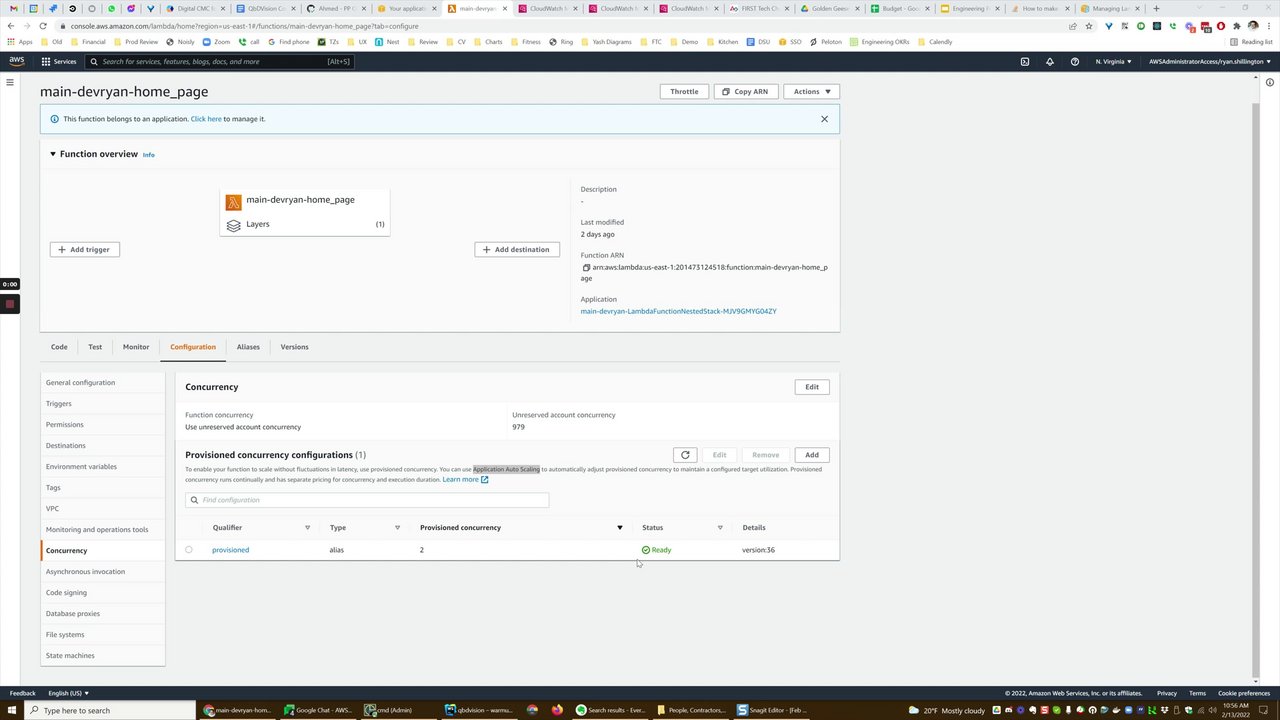Refresh provisioned concurrency configurations list
The image size is (1280, 720).
(x=685, y=455)
